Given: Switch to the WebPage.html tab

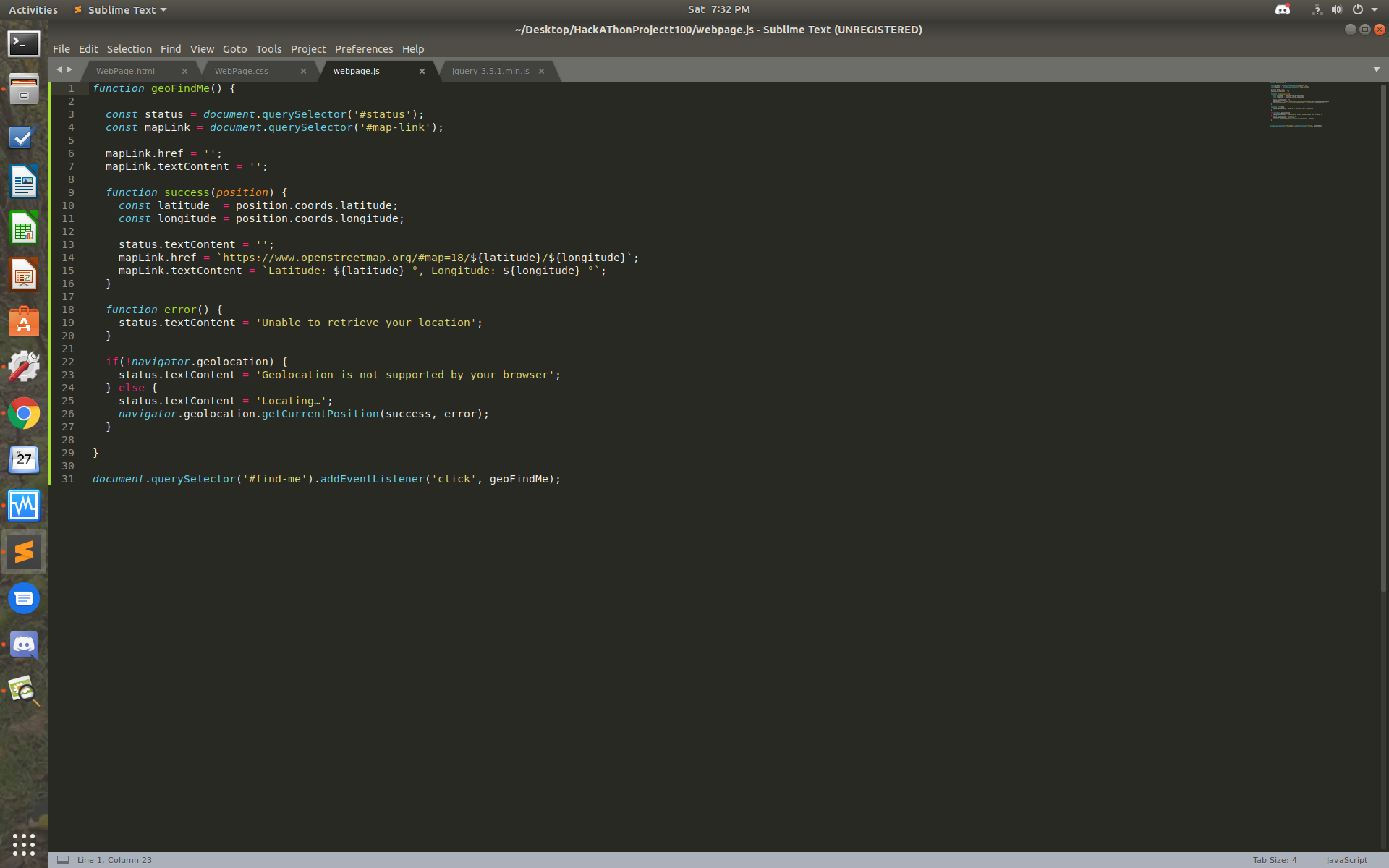Looking at the screenshot, I should [126, 71].
